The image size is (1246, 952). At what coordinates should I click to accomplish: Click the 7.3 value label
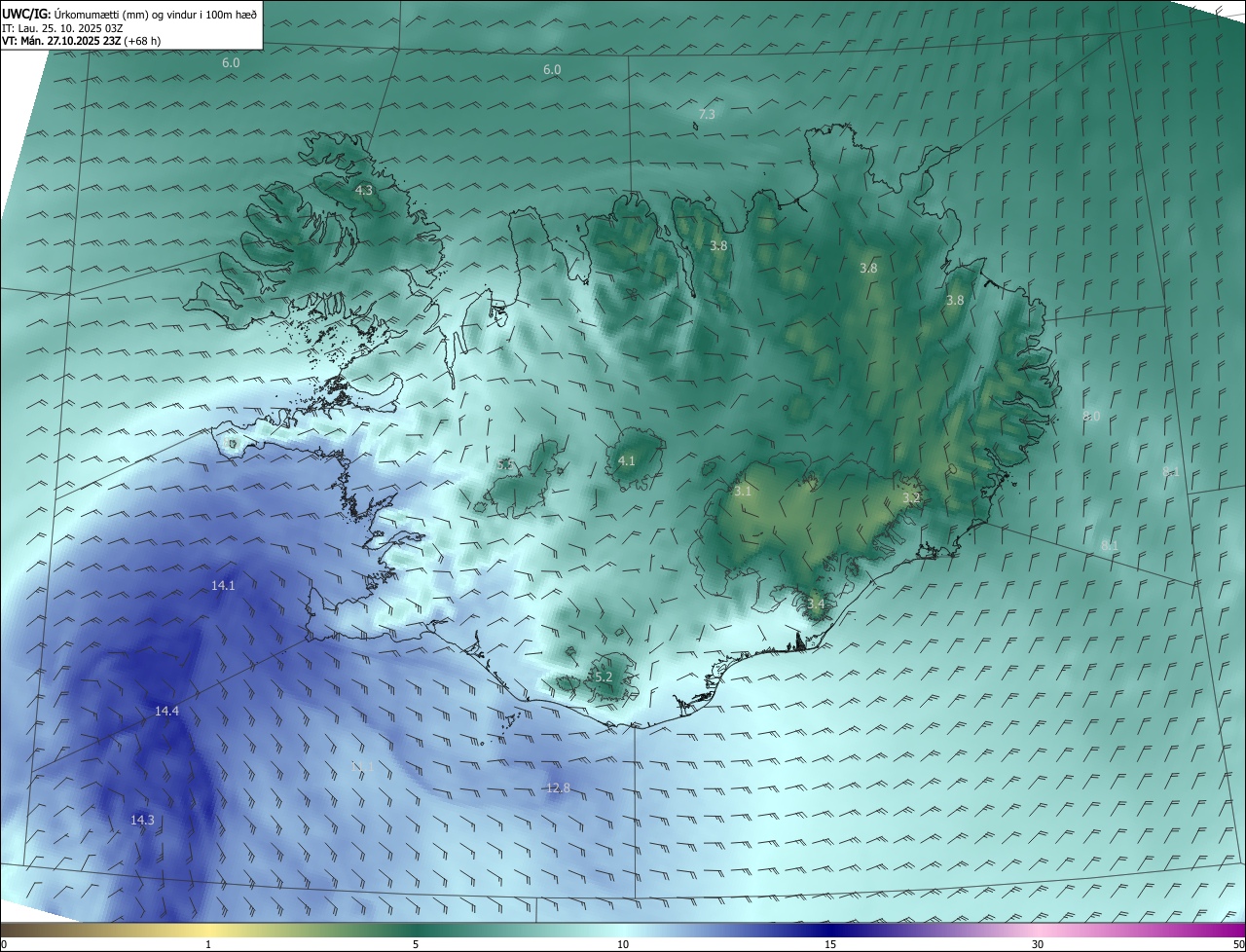(x=707, y=115)
